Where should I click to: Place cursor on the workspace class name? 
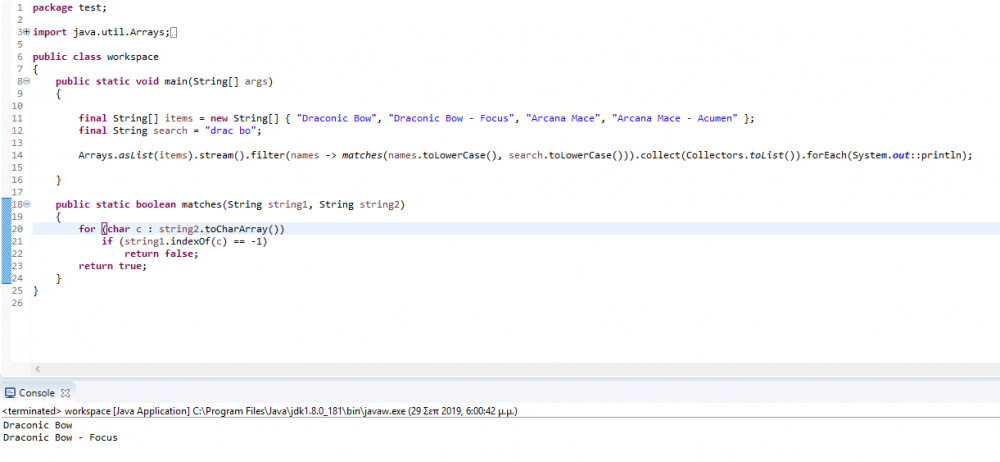coord(132,57)
